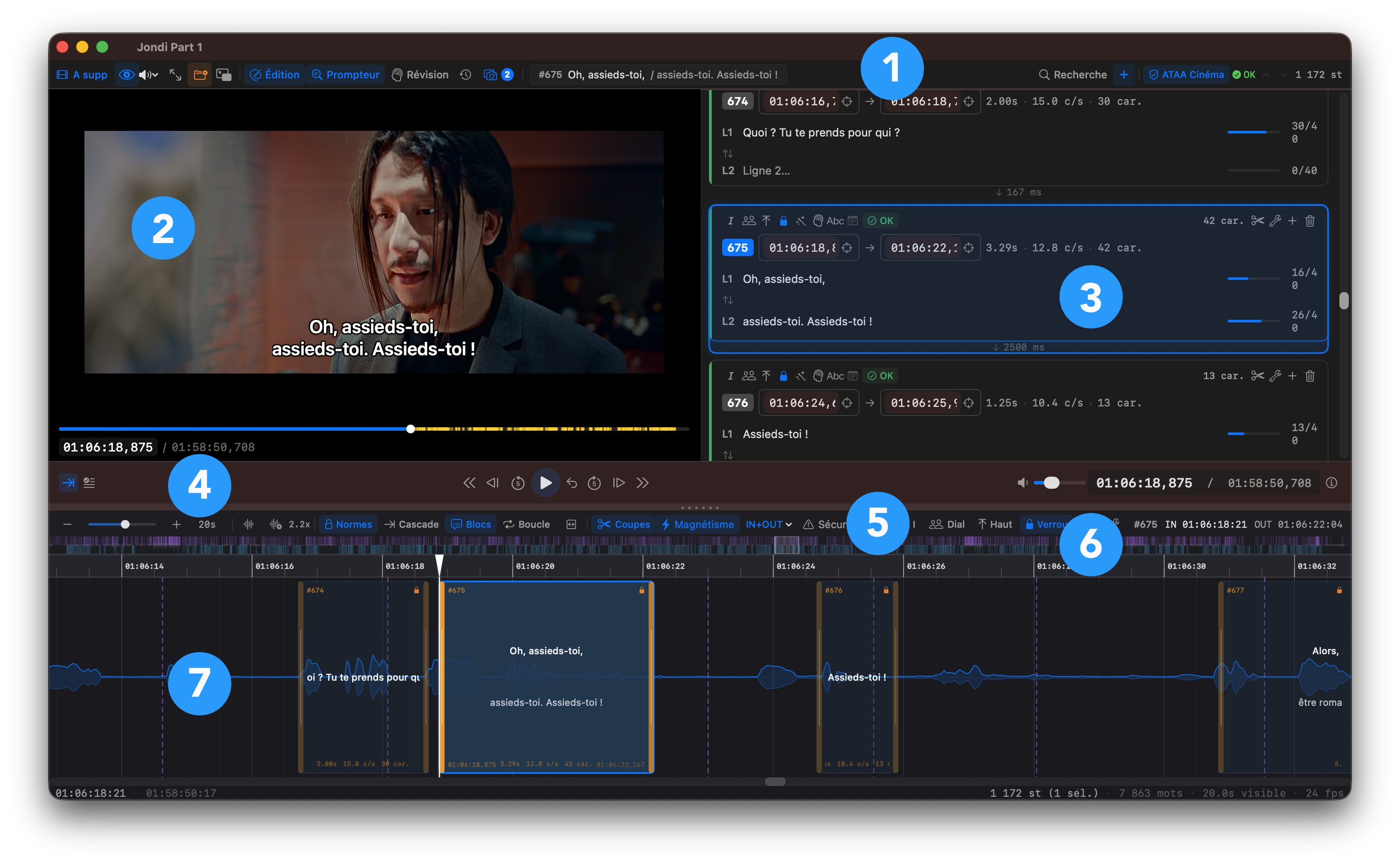Disable the Magnétisme snapping toggle
1400x864 pixels.
click(x=698, y=524)
